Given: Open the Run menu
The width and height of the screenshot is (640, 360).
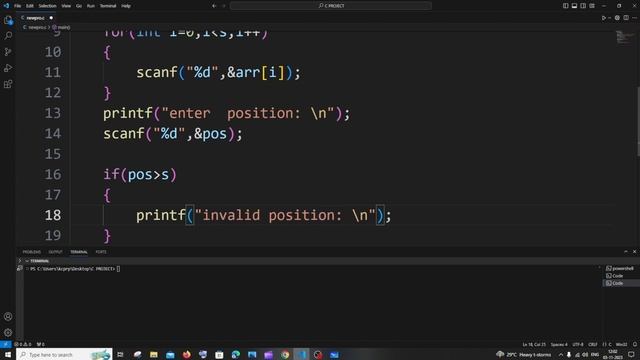Looking at the screenshot, I should click(91, 6).
